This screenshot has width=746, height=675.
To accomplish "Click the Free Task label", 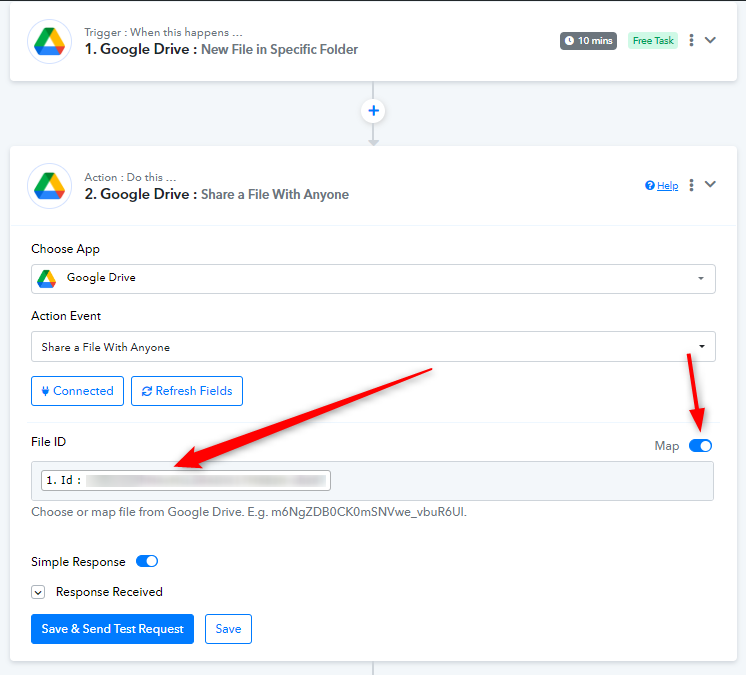I will (653, 41).
